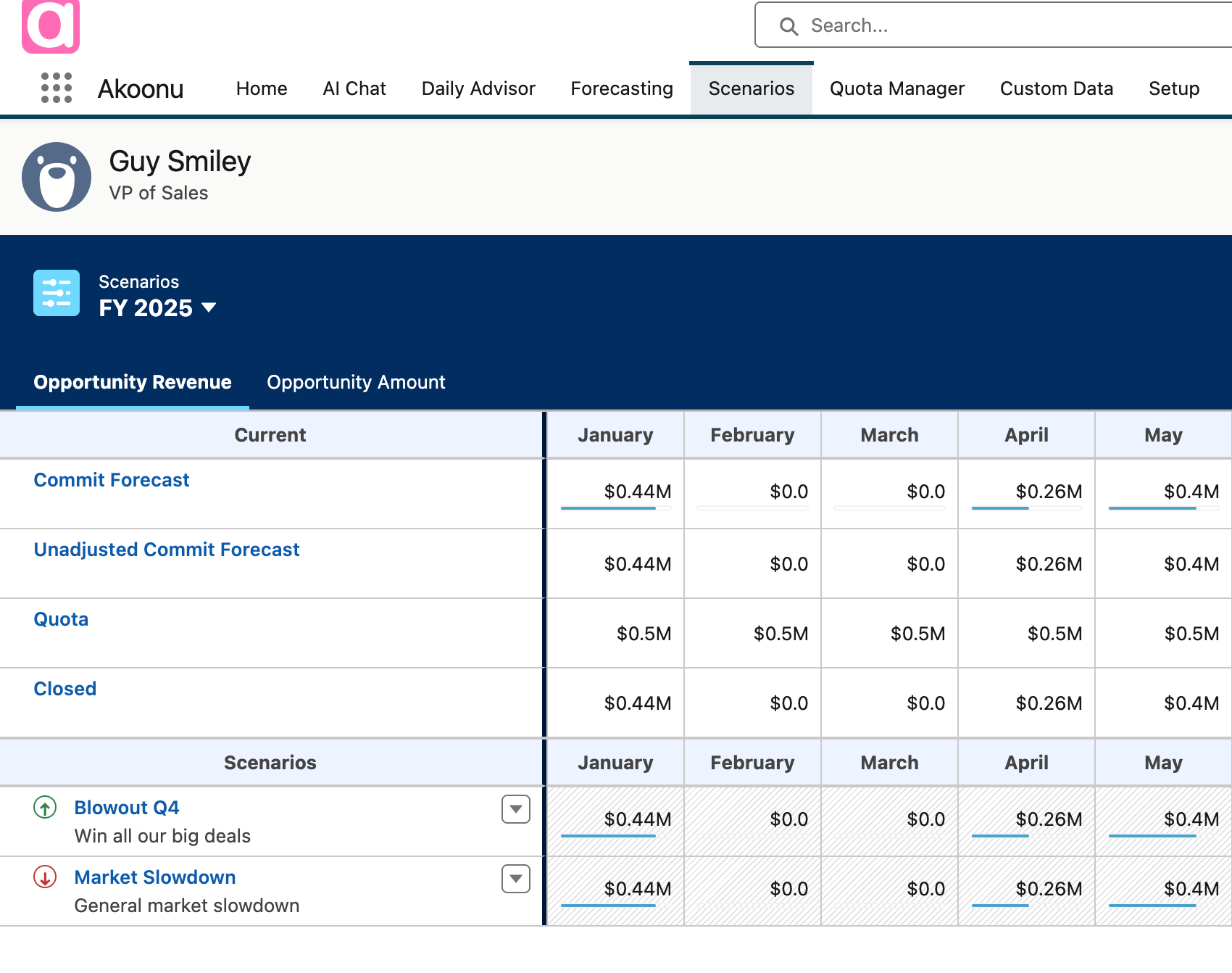The image size is (1232, 973).
Task: Expand the FY 2025 fiscal year dropdown
Action: click(209, 307)
